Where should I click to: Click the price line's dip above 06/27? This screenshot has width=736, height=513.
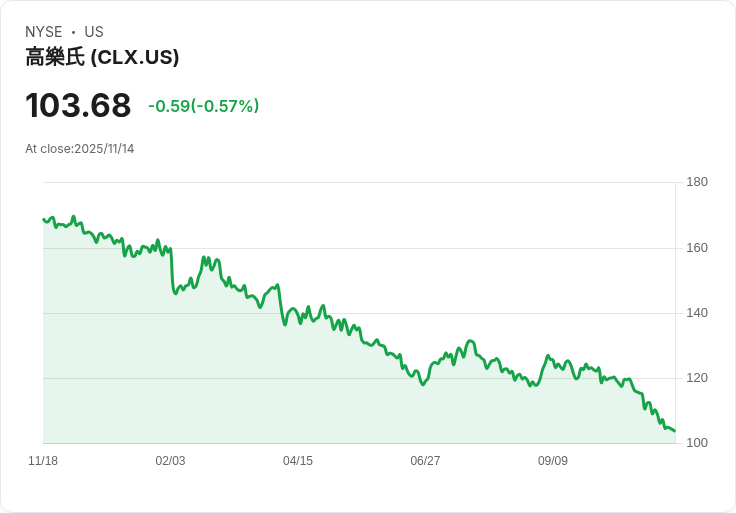(x=423, y=384)
